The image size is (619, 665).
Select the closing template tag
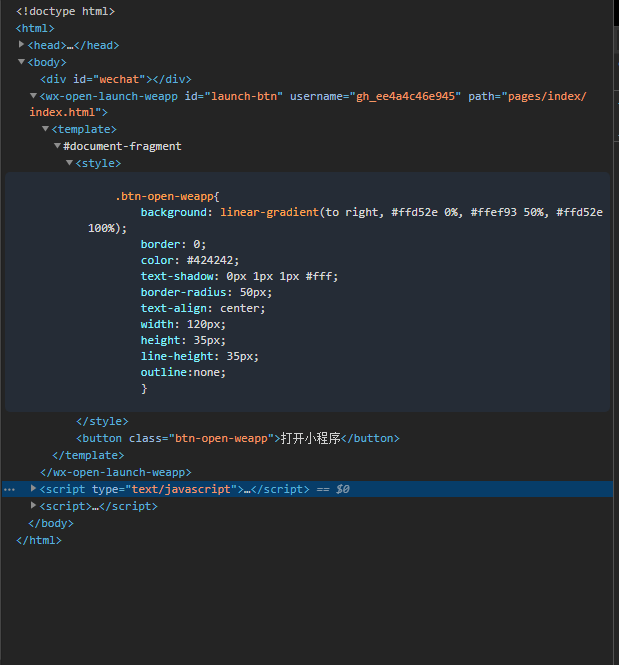point(88,455)
